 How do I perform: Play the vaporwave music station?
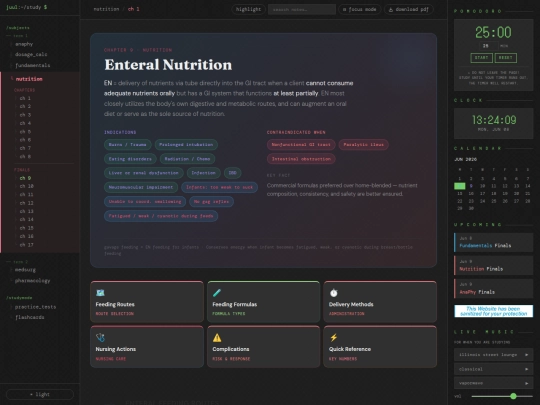point(494,383)
